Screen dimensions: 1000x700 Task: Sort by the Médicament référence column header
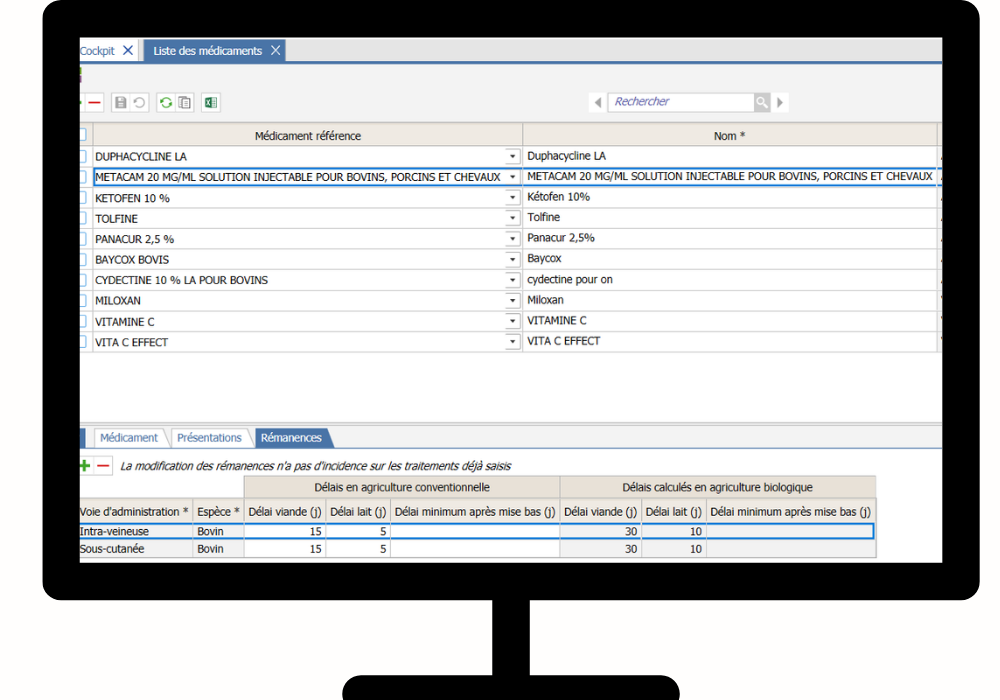(x=308, y=136)
